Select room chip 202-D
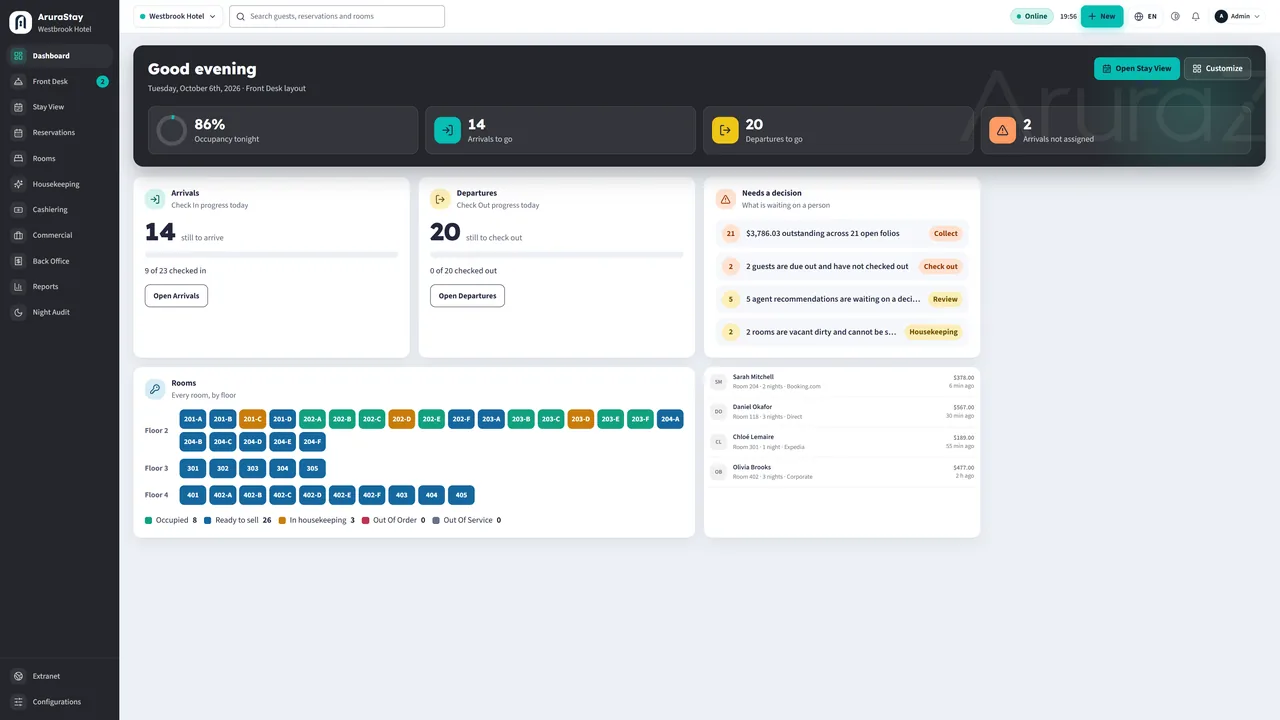The height and width of the screenshot is (720, 1280). [x=402, y=419]
